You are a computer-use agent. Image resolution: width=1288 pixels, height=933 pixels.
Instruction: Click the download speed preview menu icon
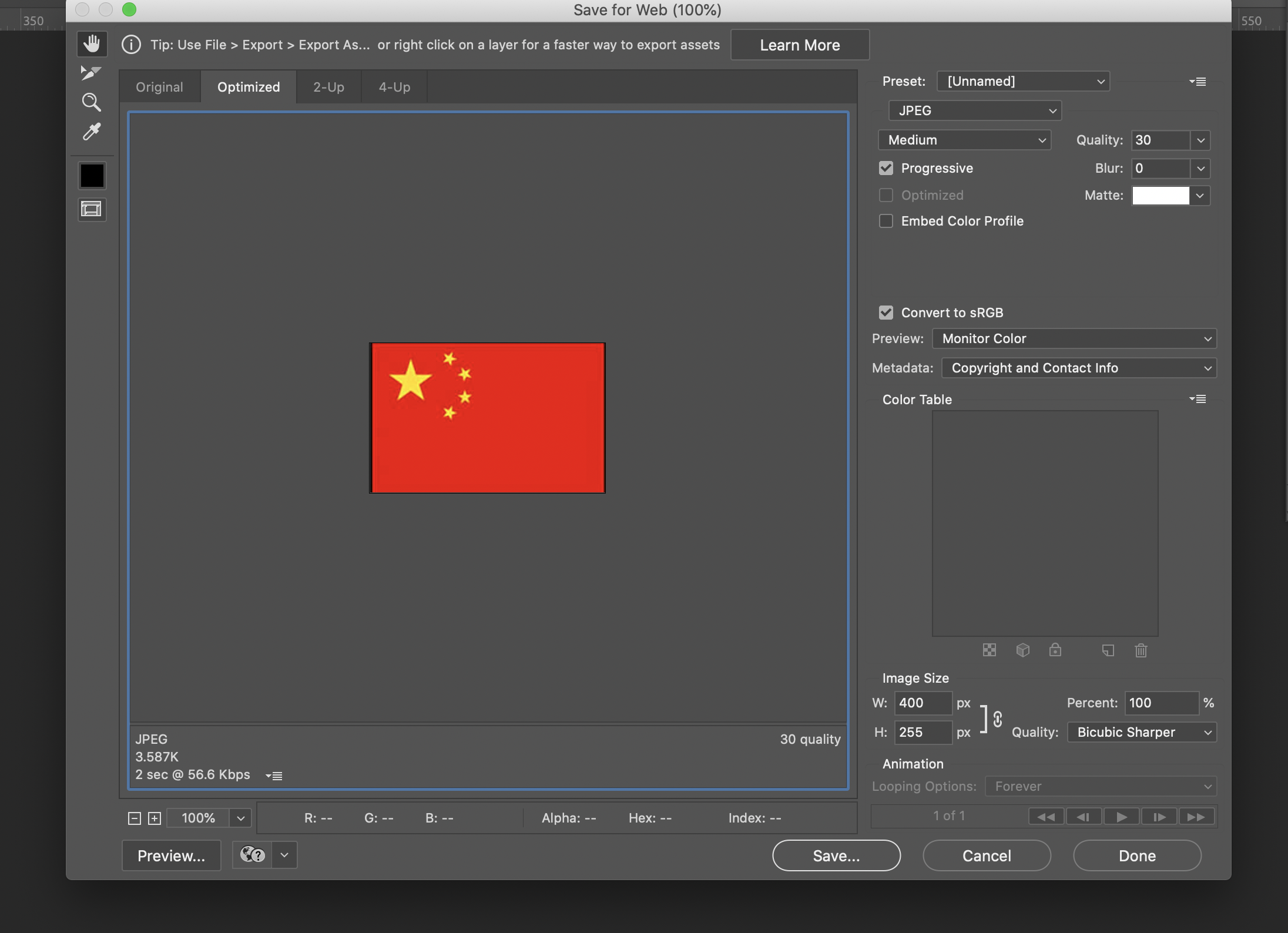coord(274,776)
